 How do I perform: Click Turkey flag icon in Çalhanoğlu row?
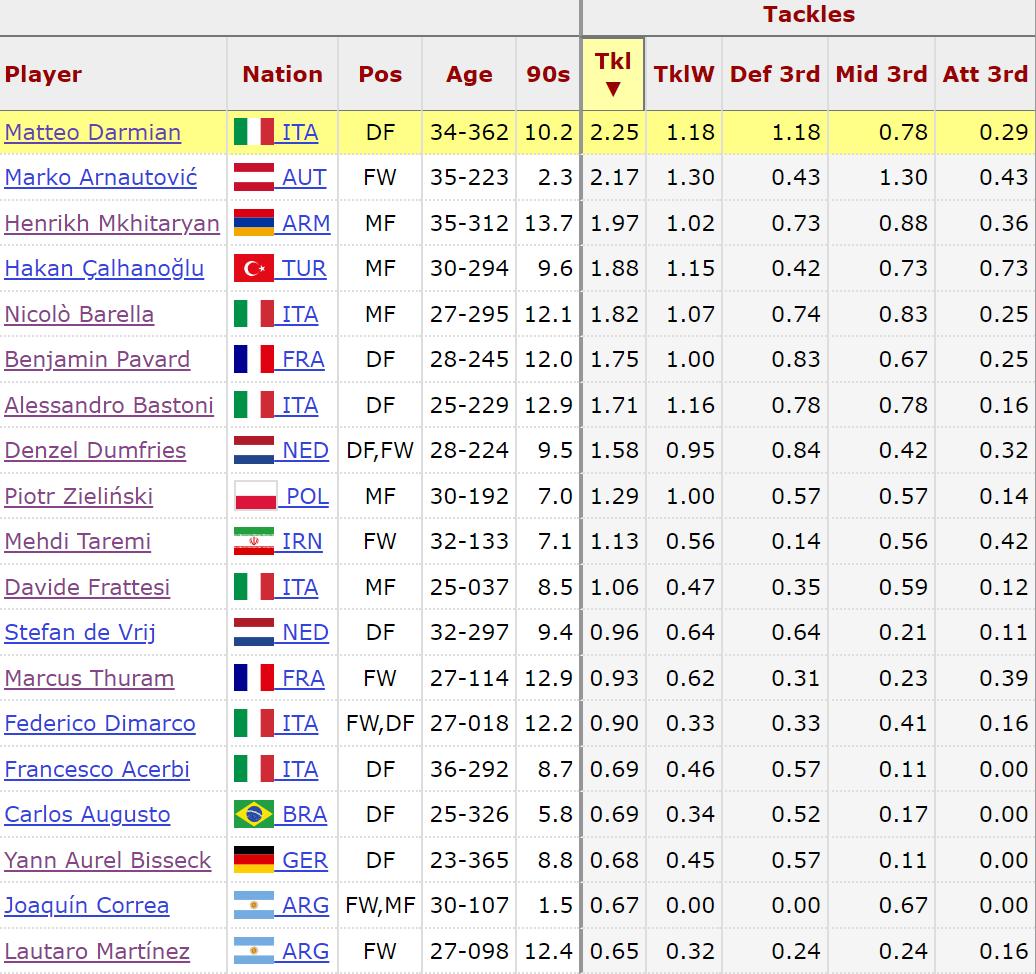(x=253, y=269)
